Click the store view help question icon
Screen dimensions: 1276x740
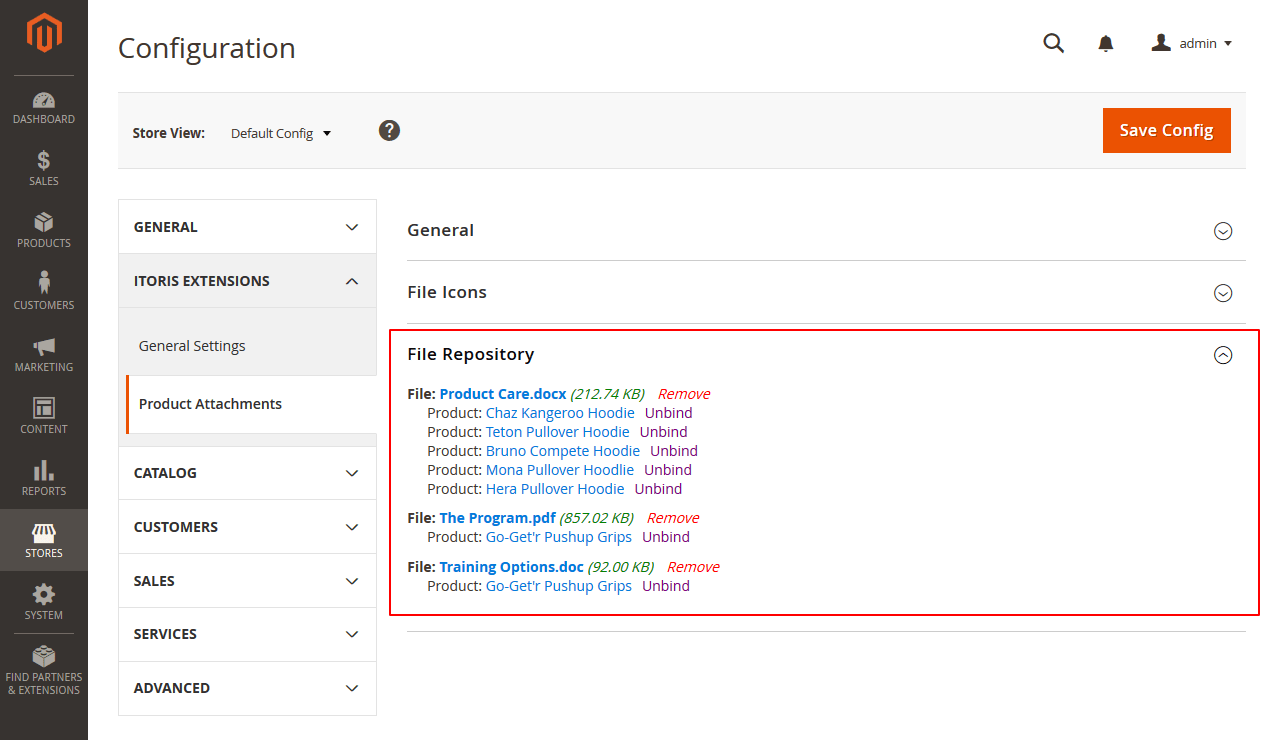390,130
